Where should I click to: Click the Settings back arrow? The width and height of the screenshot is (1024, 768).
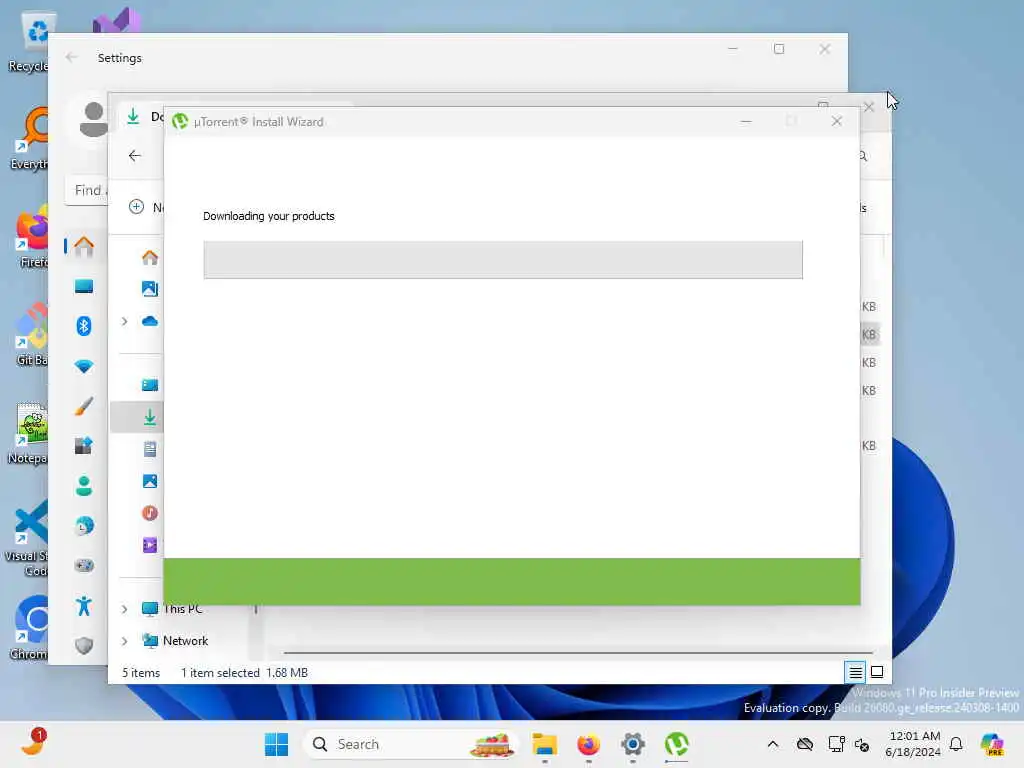pyautogui.click(x=72, y=57)
